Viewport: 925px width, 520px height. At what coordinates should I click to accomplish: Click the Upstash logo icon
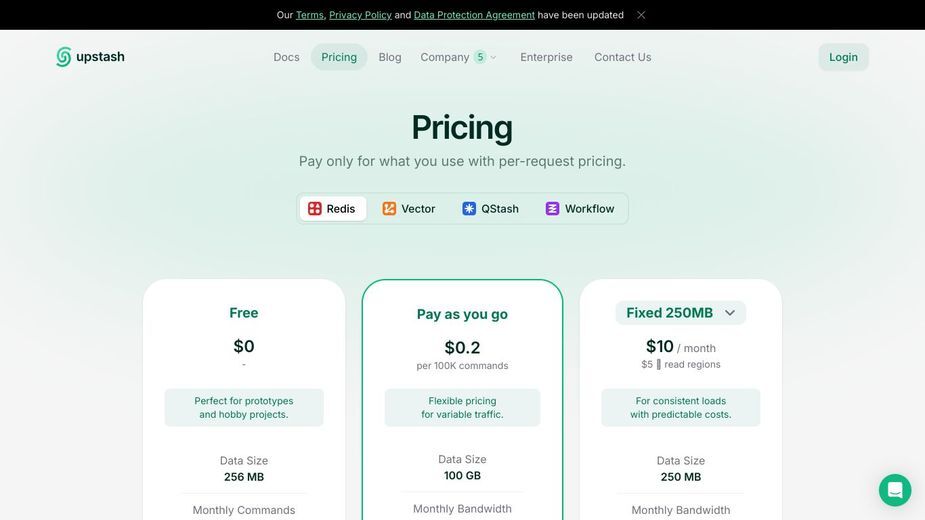[x=63, y=57]
